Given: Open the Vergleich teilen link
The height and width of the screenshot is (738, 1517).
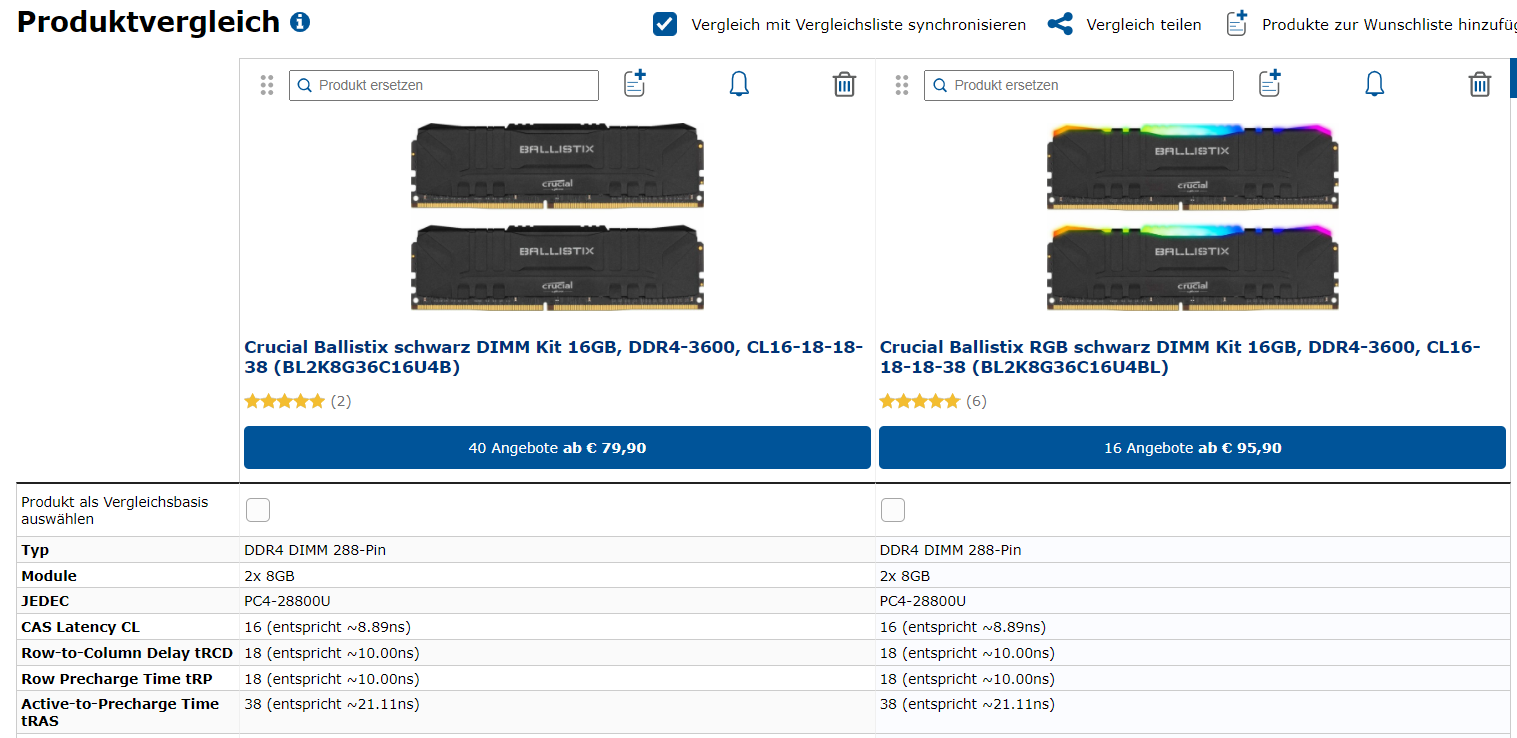Looking at the screenshot, I should tap(1144, 24).
